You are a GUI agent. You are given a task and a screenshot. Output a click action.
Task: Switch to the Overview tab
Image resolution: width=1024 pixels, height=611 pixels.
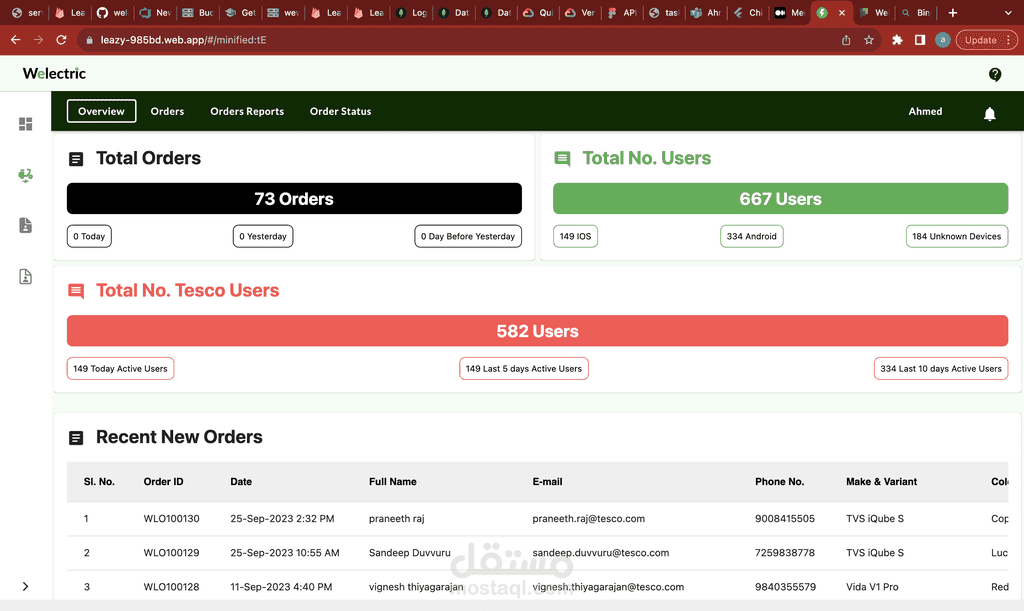[101, 111]
